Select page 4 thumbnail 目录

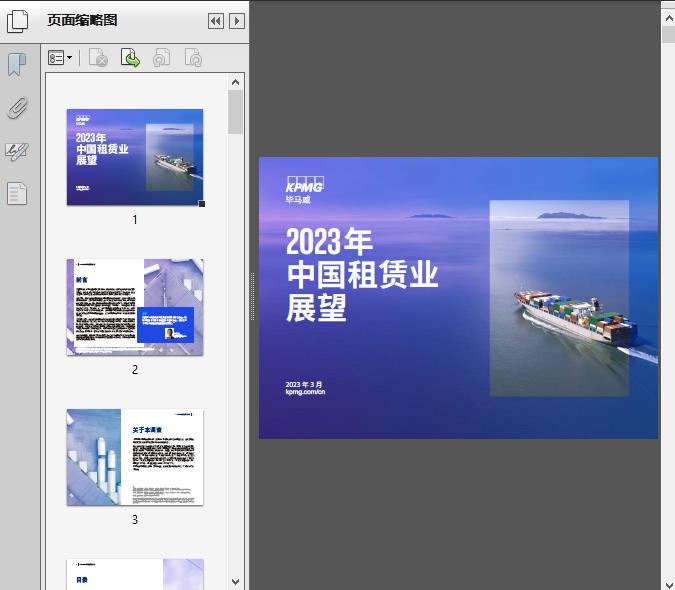tap(135, 574)
